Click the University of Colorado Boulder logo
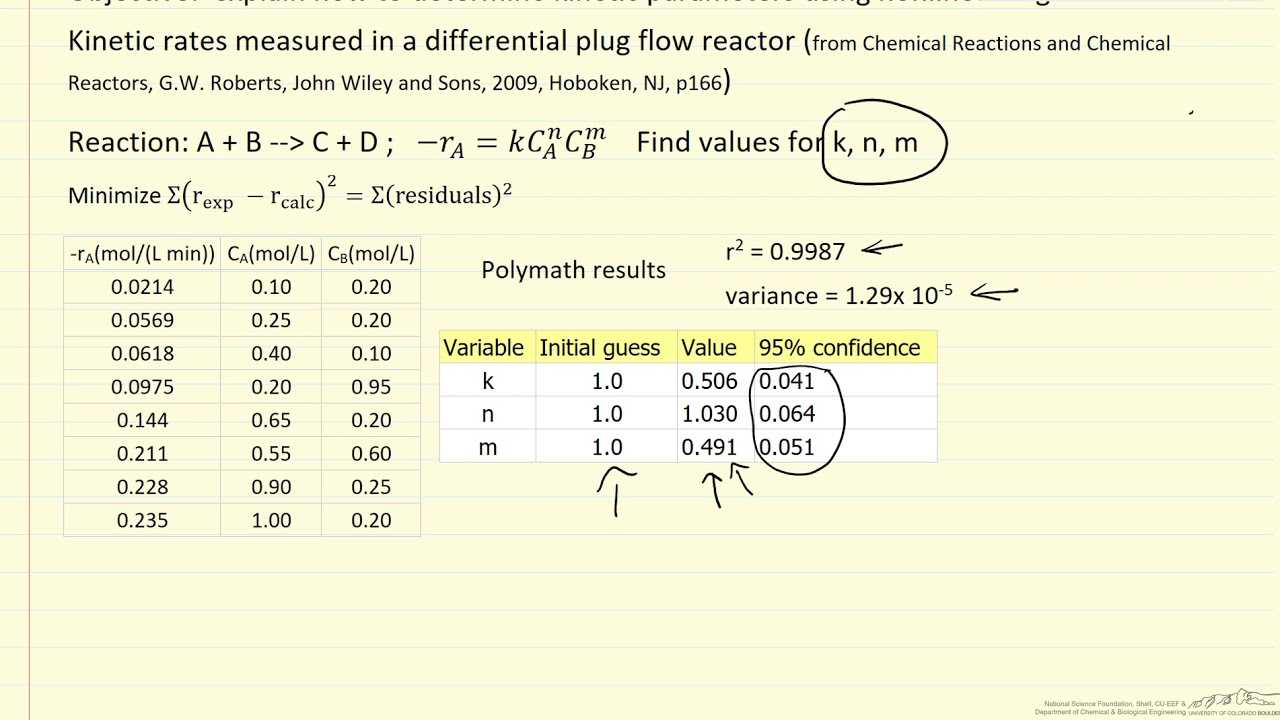Image resolution: width=1280 pixels, height=720 pixels. coord(1234,702)
